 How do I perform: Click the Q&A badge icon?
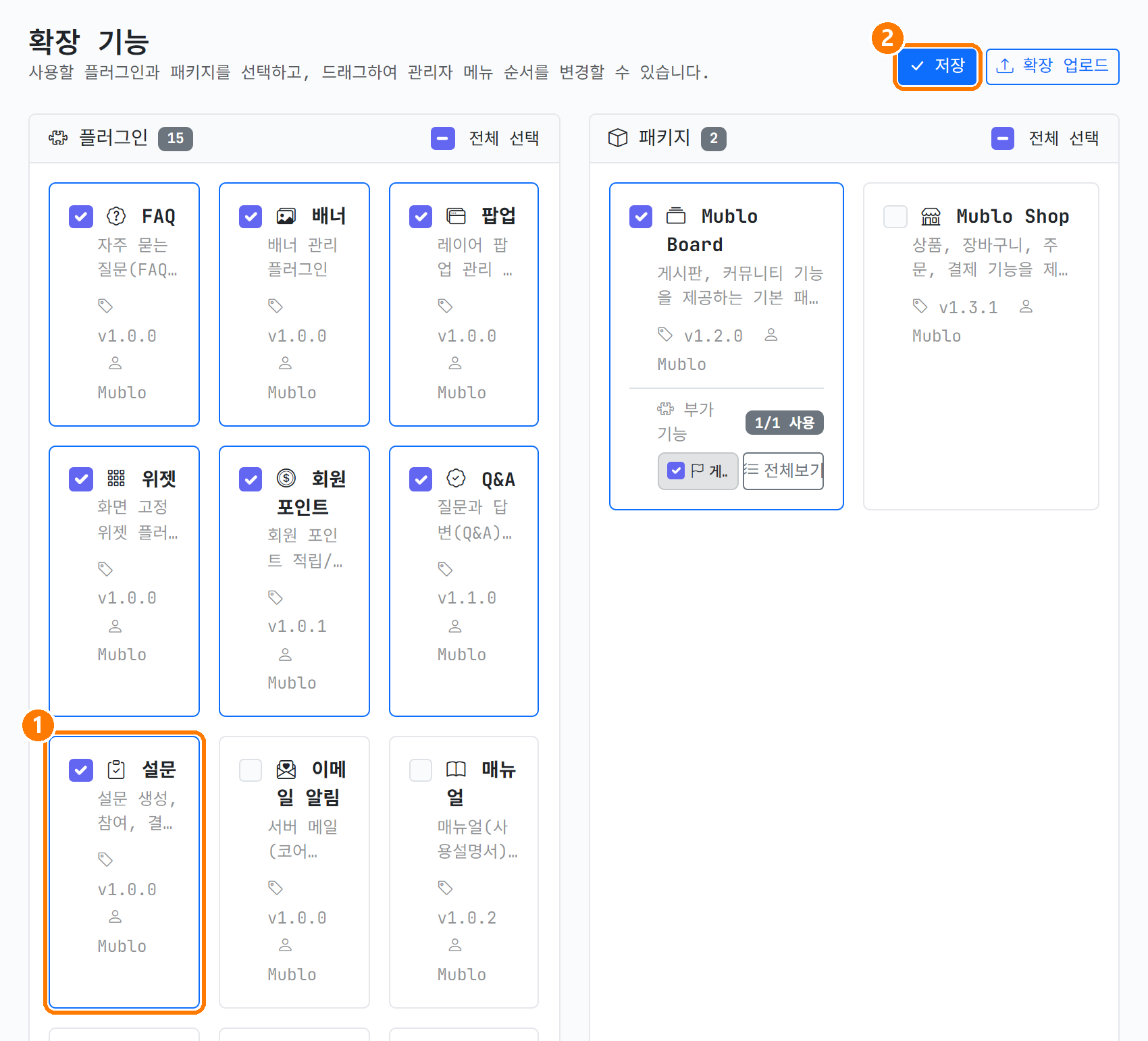456,479
